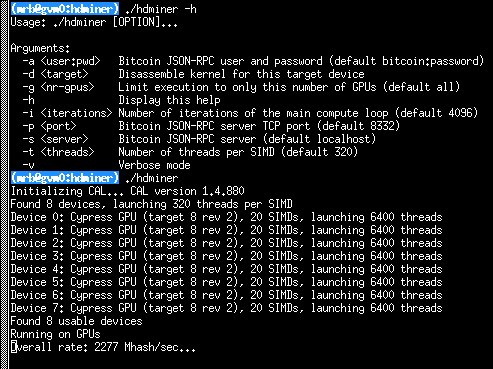Click the '-v' Verbose mode line
The width and height of the screenshot is (493, 369).
click(106, 165)
